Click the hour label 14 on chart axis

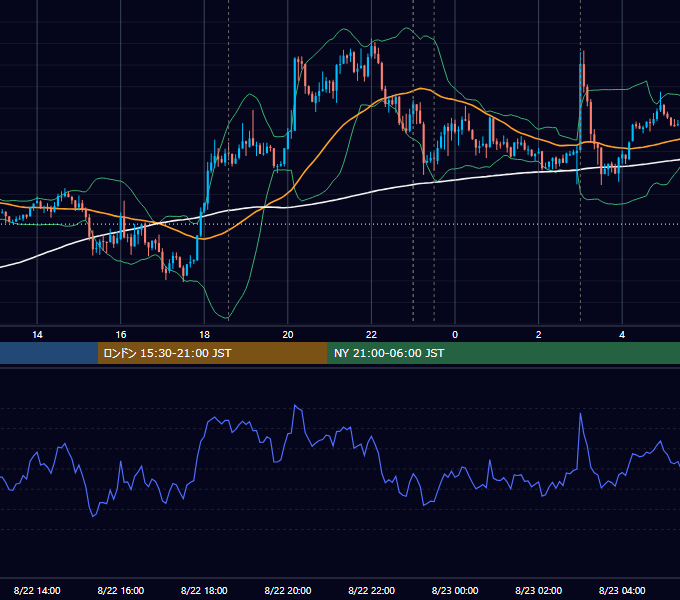click(x=37, y=335)
